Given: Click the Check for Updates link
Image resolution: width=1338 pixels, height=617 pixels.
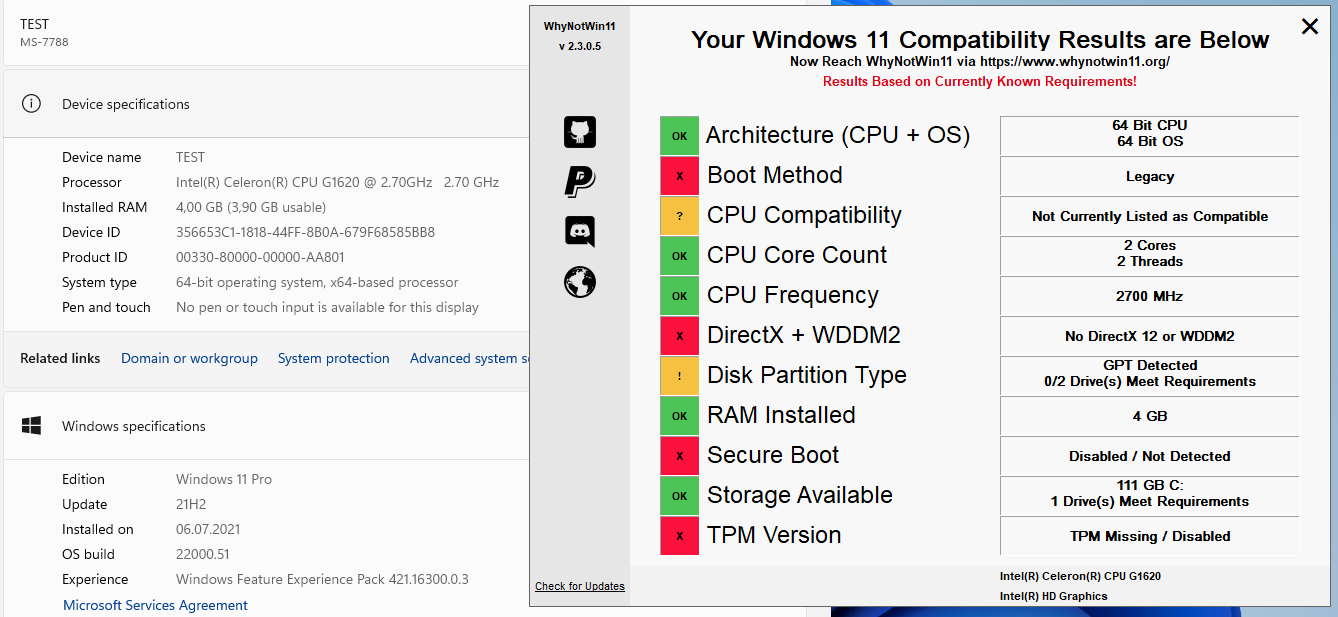Looking at the screenshot, I should coord(580,586).
